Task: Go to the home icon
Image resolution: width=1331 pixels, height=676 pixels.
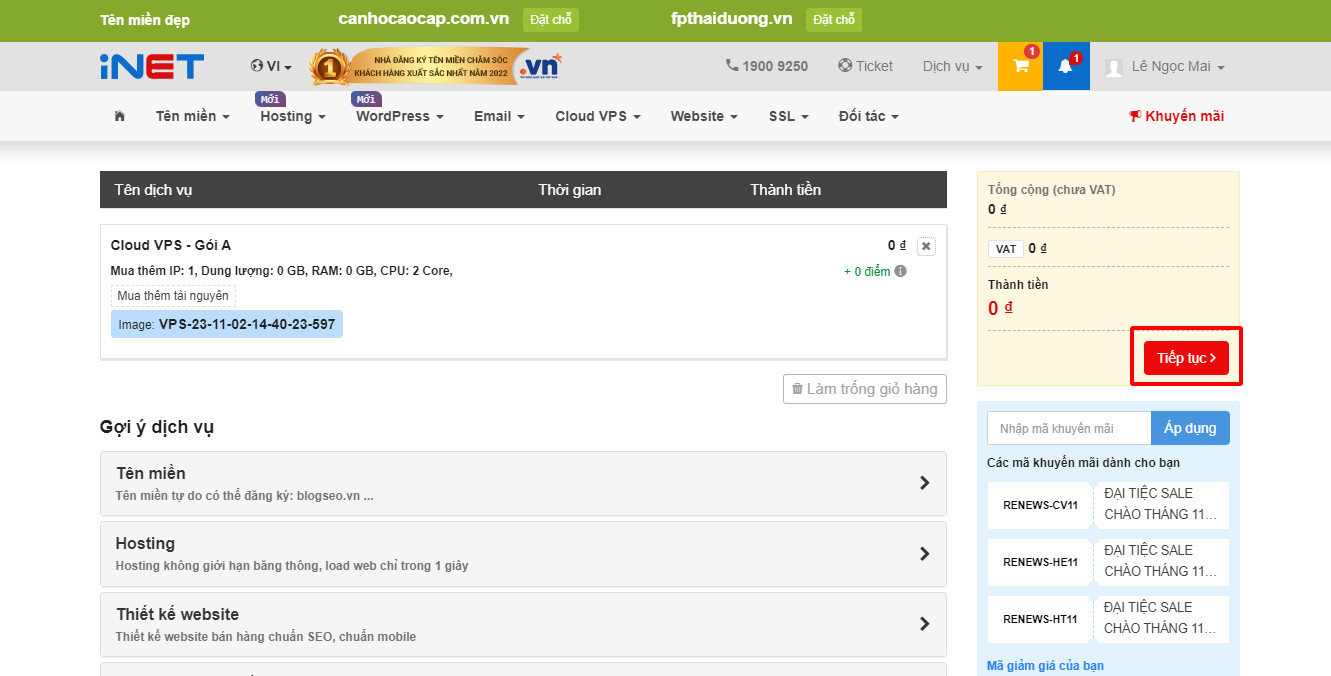Action: pos(120,116)
